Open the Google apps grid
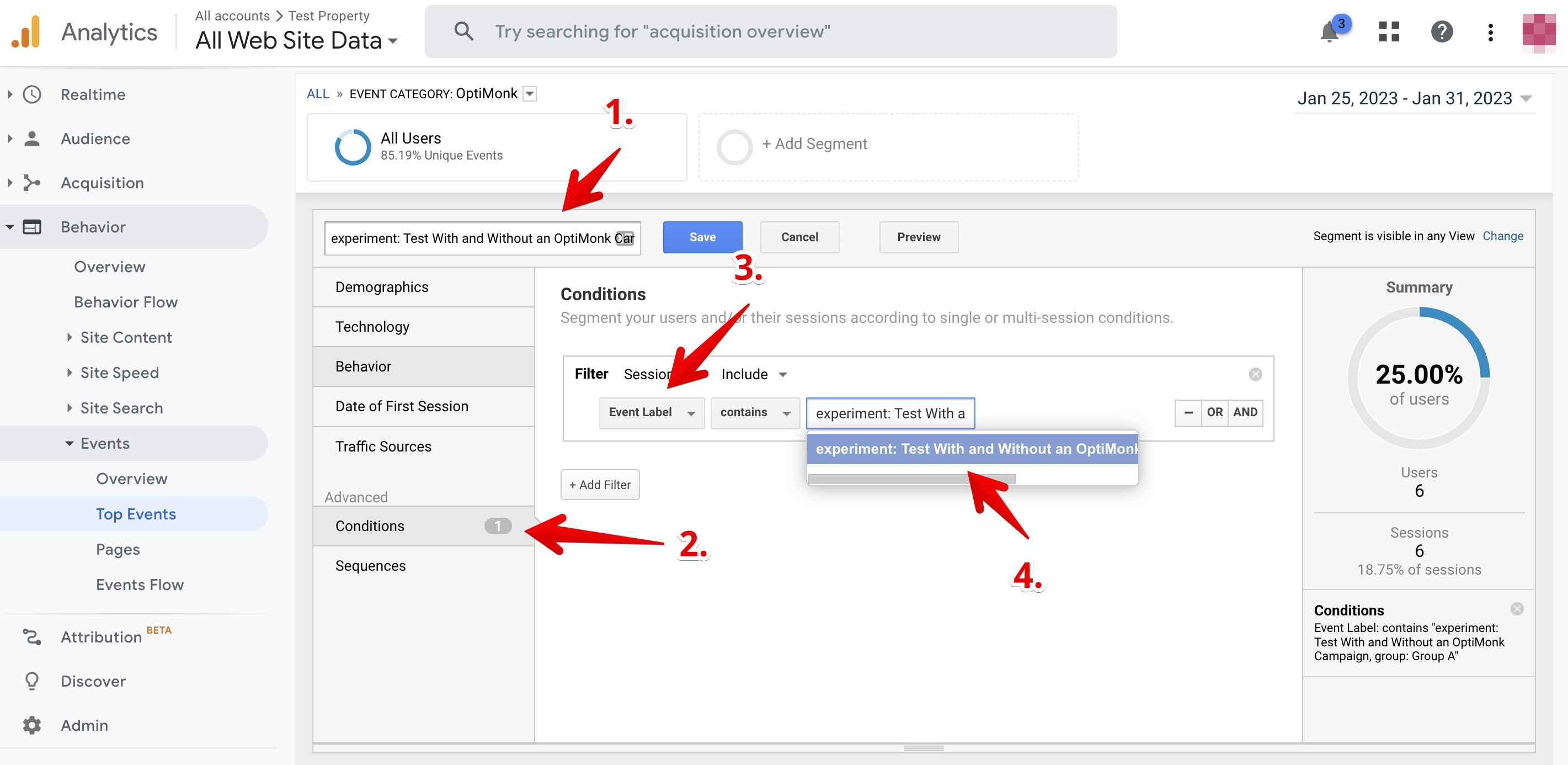The image size is (1568, 765). pos(1389,31)
